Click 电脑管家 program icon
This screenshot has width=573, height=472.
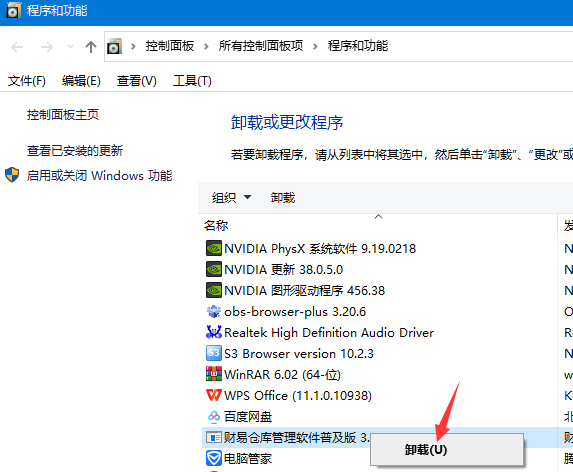pyautogui.click(x=214, y=458)
